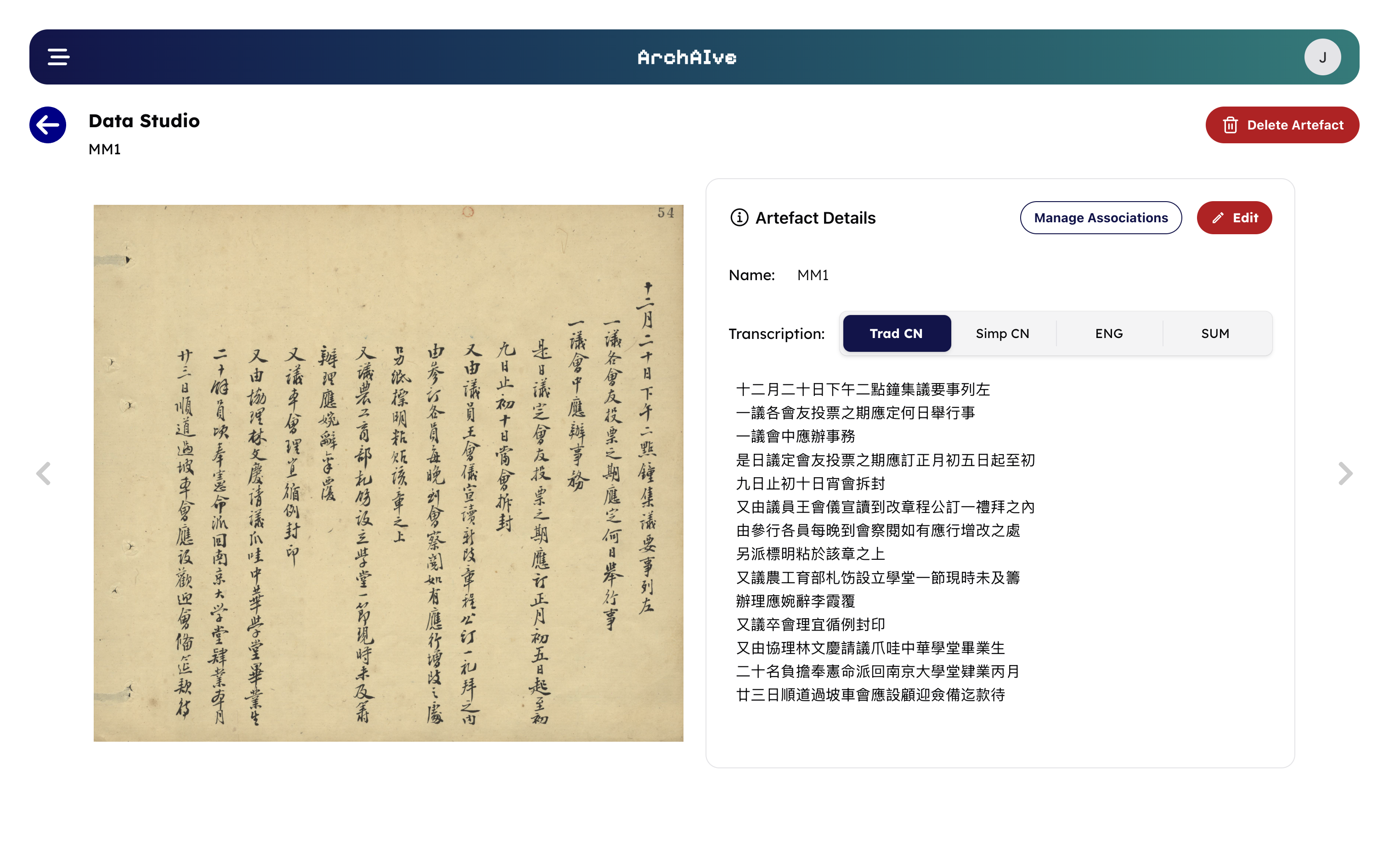This screenshot has height=868, width=1389.
Task: Click the MM1 name value
Action: (x=813, y=275)
